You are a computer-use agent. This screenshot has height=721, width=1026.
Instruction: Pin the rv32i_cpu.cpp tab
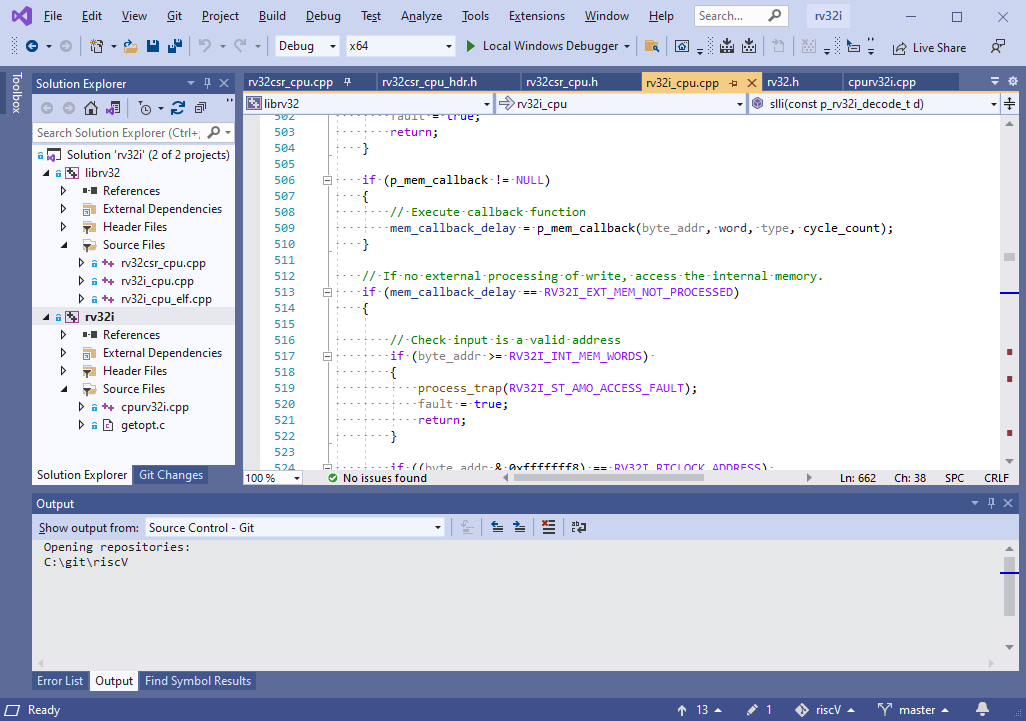(733, 82)
